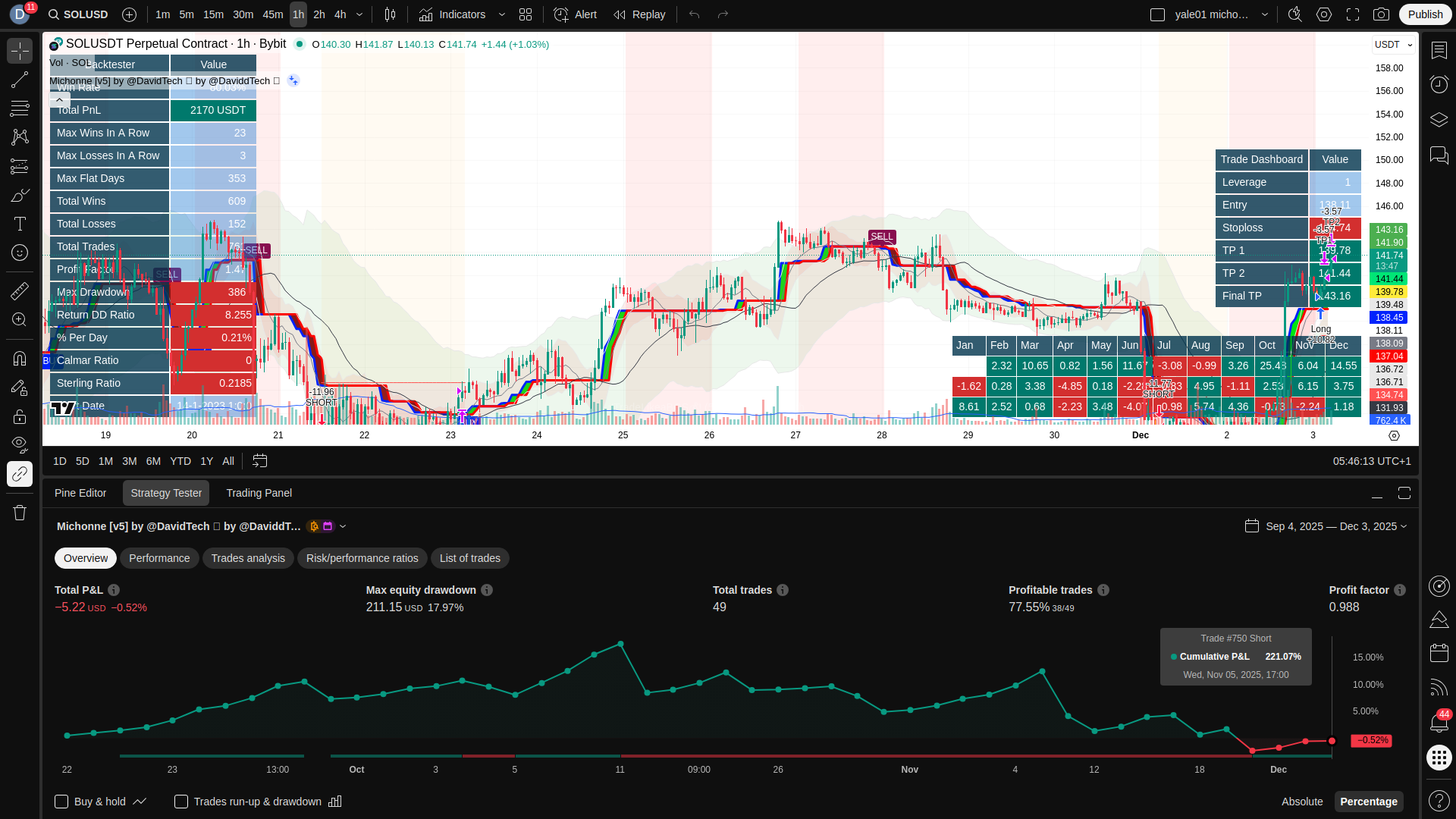Choose the ruler measure tool

(x=20, y=291)
